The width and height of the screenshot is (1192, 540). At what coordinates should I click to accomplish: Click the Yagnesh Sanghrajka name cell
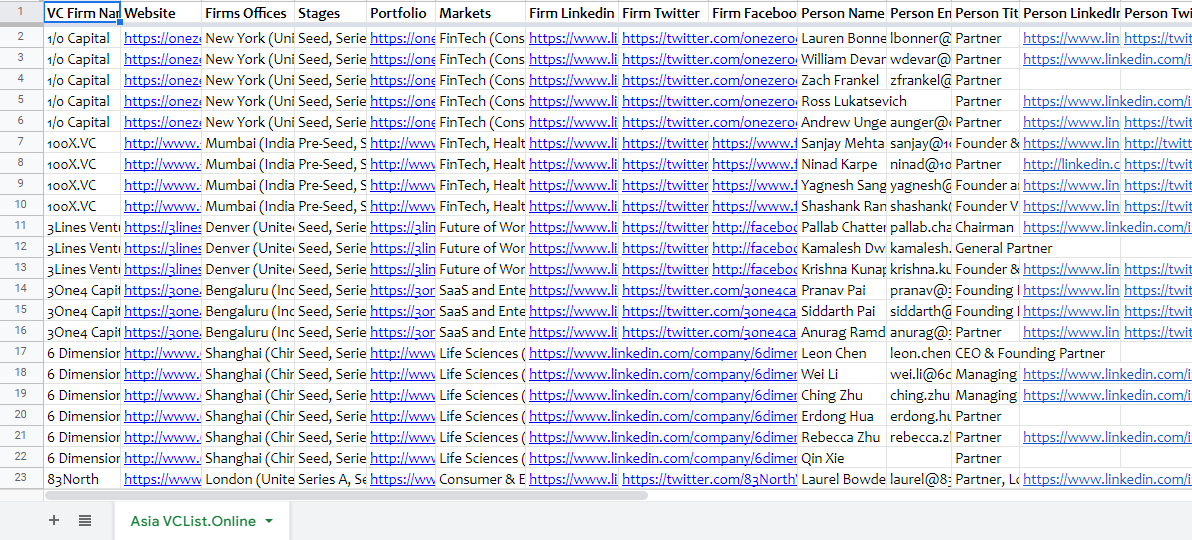[x=842, y=185]
